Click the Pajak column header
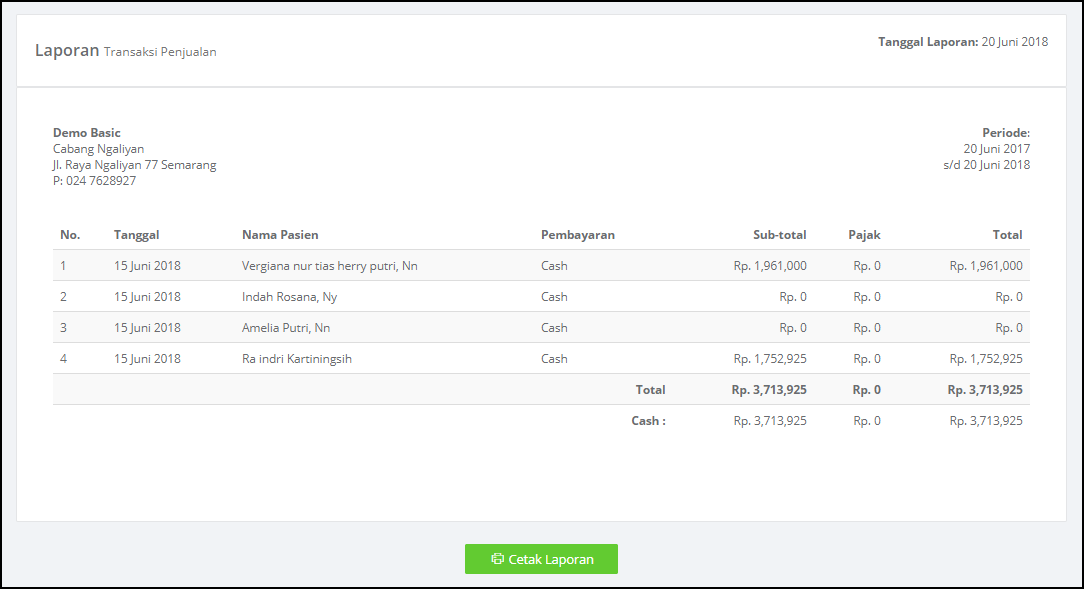 [864, 235]
